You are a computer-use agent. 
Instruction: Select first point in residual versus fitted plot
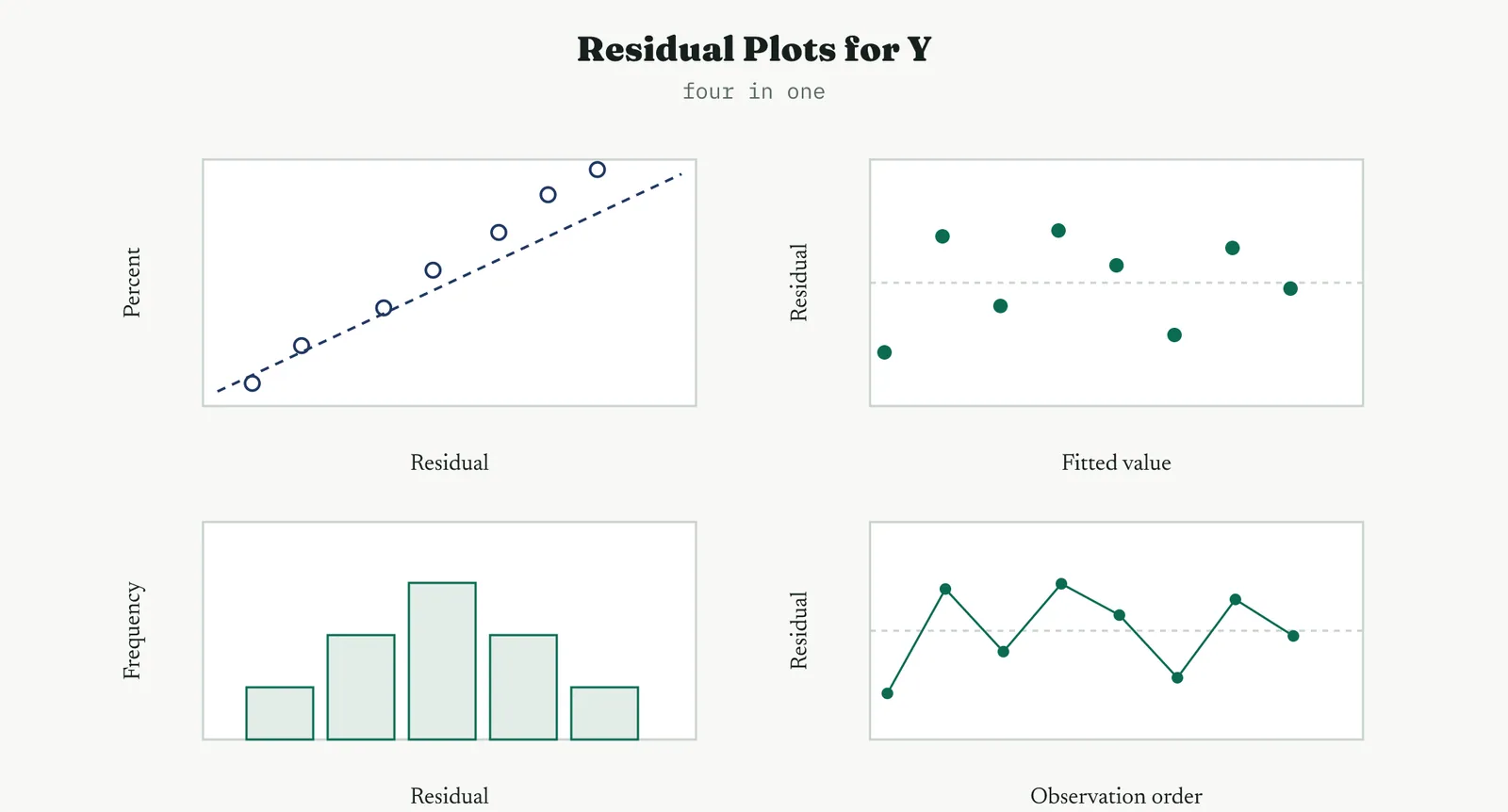[x=884, y=352]
